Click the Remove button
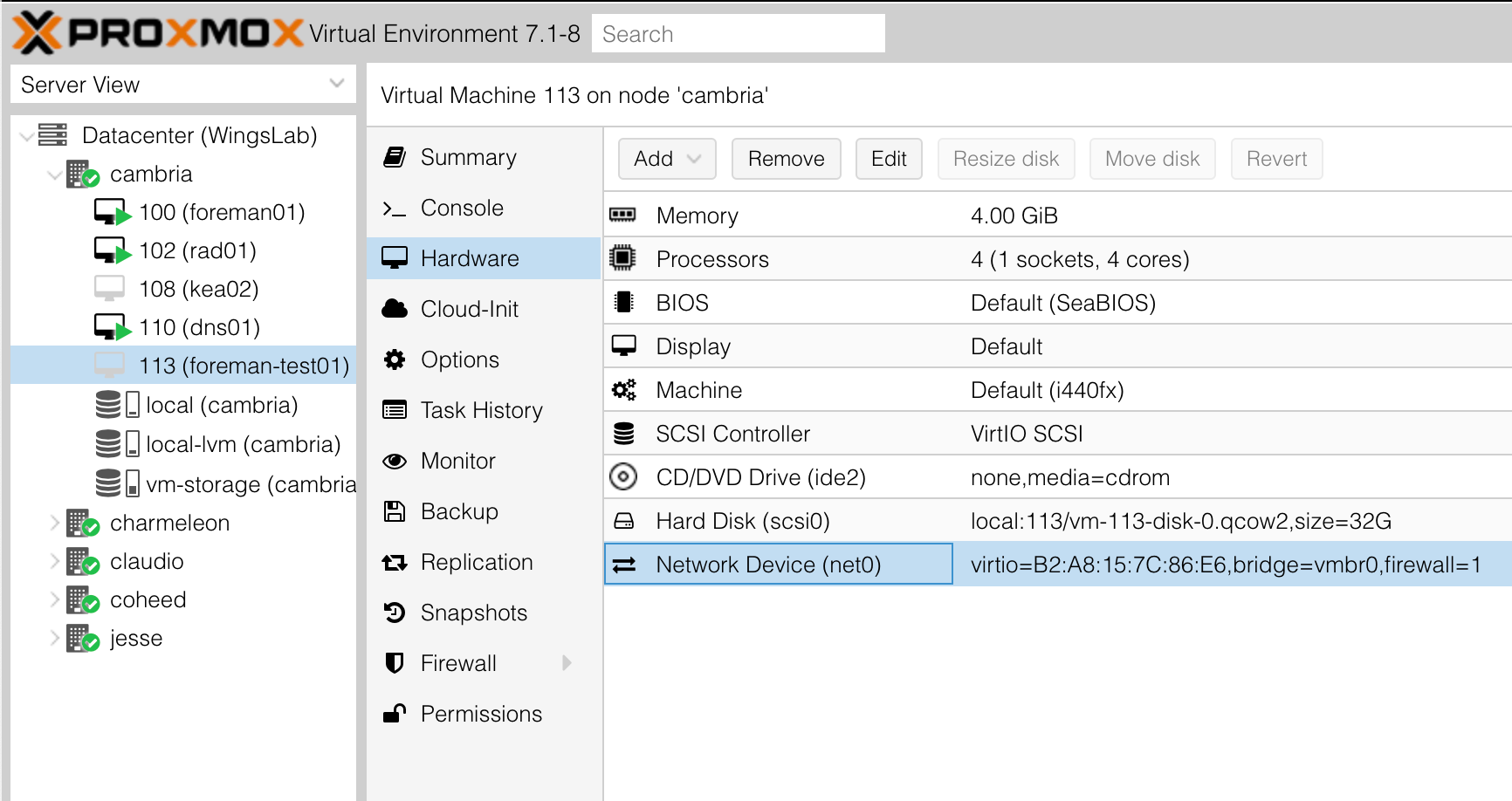Viewport: 1512px width, 801px height. [786, 159]
